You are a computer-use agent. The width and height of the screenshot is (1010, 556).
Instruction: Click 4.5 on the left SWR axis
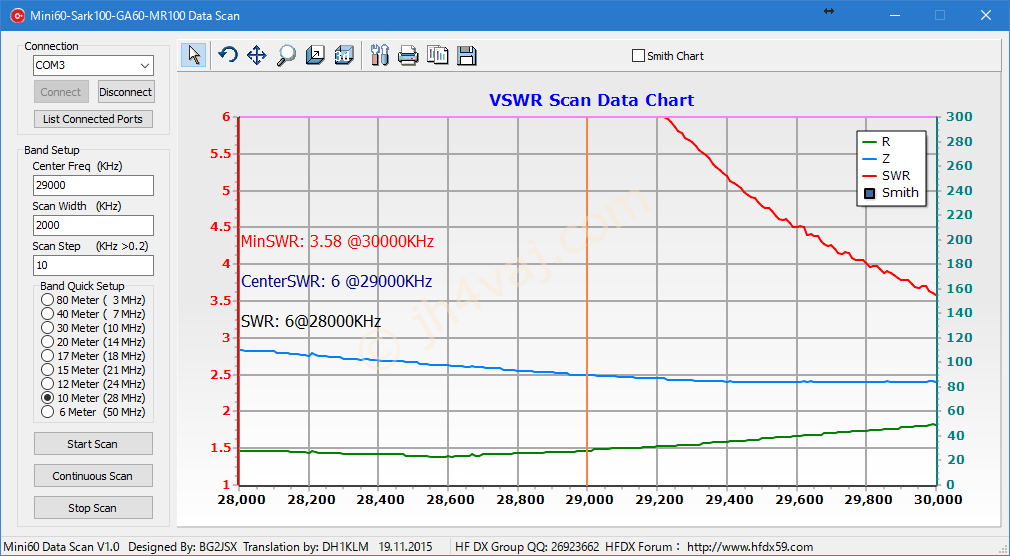click(x=222, y=227)
